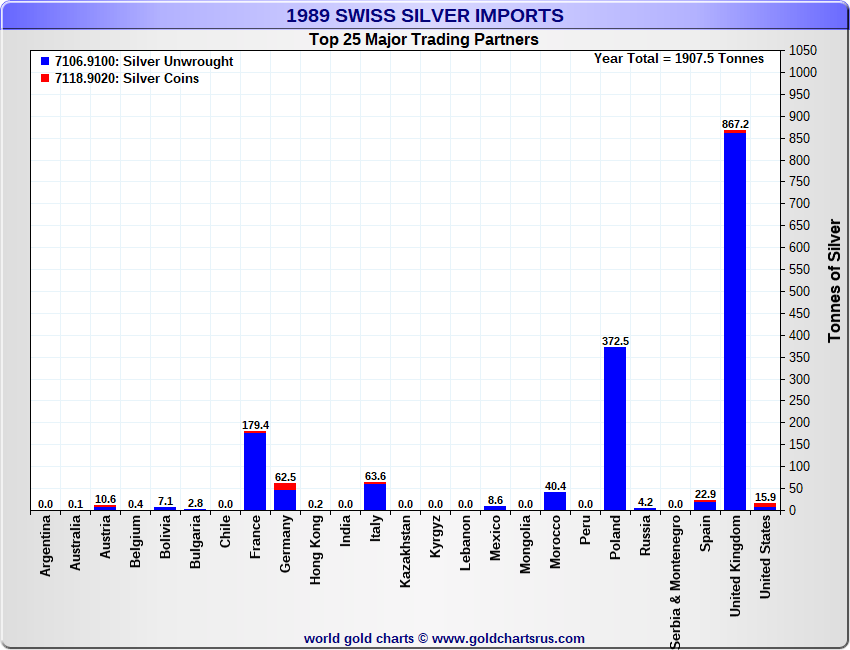This screenshot has width=850, height=650.
Task: Click the subtitle Top 25 Major Trading Partners
Action: pyautogui.click(x=424, y=40)
